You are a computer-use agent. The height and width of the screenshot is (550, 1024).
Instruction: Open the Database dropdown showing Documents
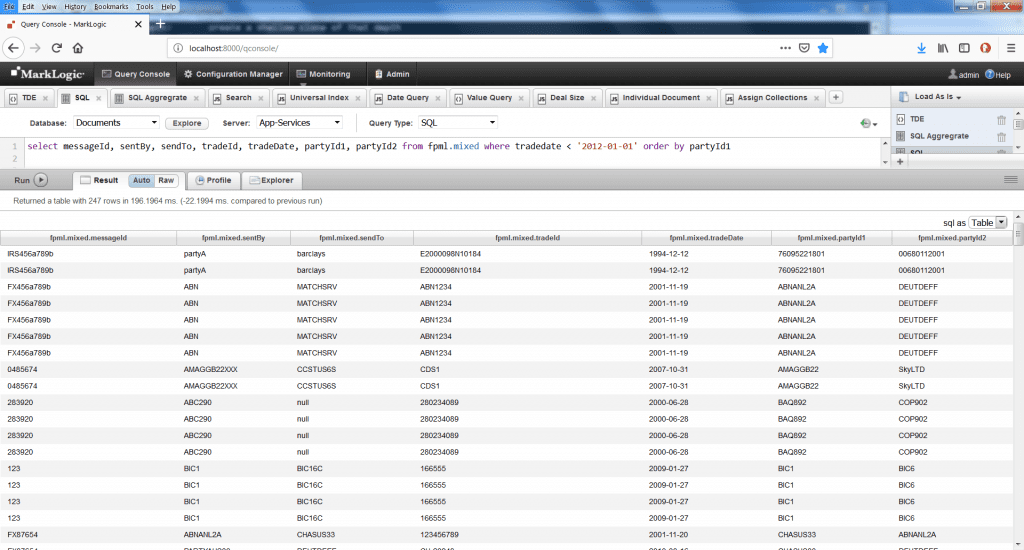[x=117, y=123]
